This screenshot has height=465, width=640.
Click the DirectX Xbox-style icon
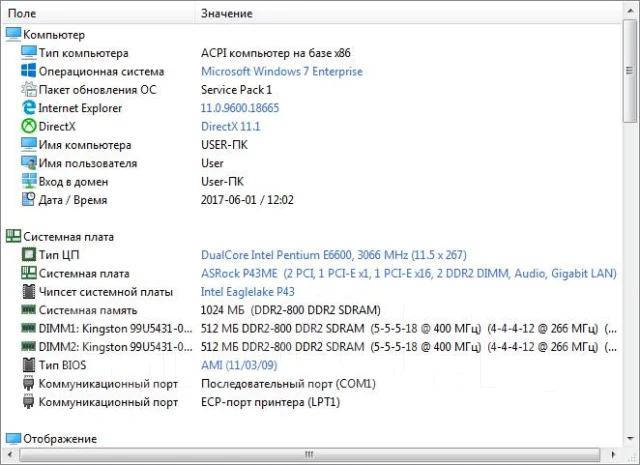click(x=28, y=126)
